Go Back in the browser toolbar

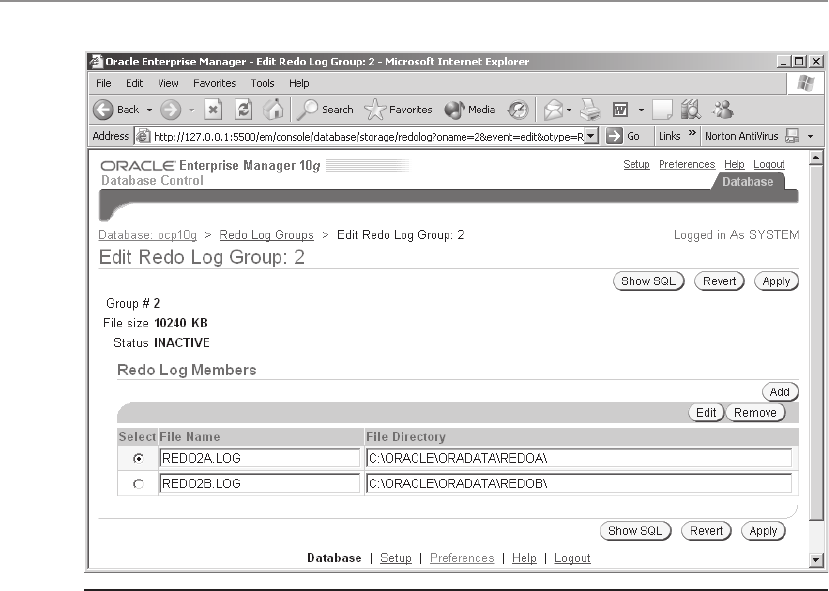[x=116, y=110]
